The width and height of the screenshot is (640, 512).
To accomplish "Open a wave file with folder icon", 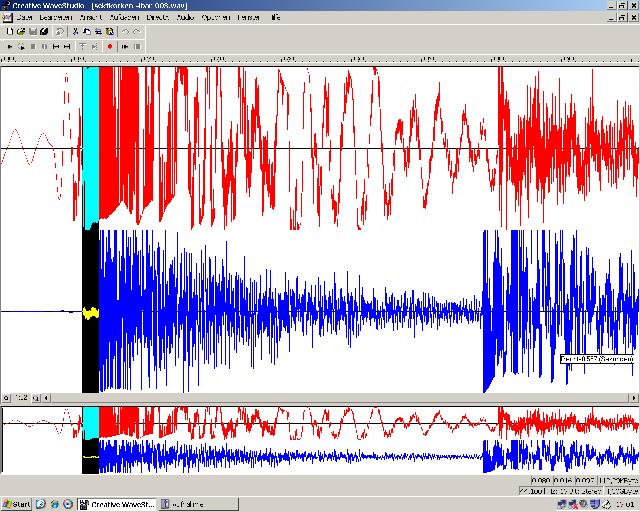I will tap(21, 31).
